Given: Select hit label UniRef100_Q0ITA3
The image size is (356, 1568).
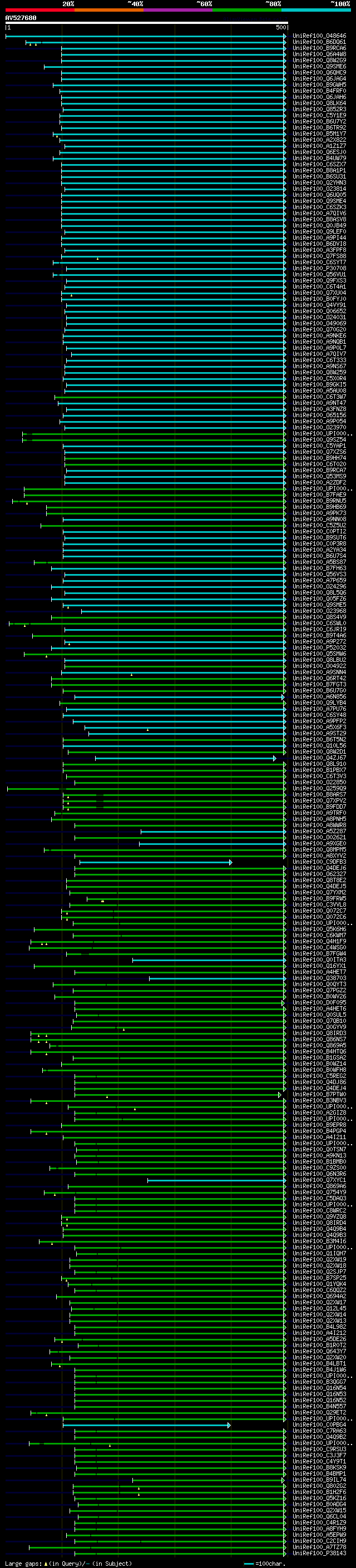Looking at the screenshot, I should pyautogui.click(x=319, y=960).
